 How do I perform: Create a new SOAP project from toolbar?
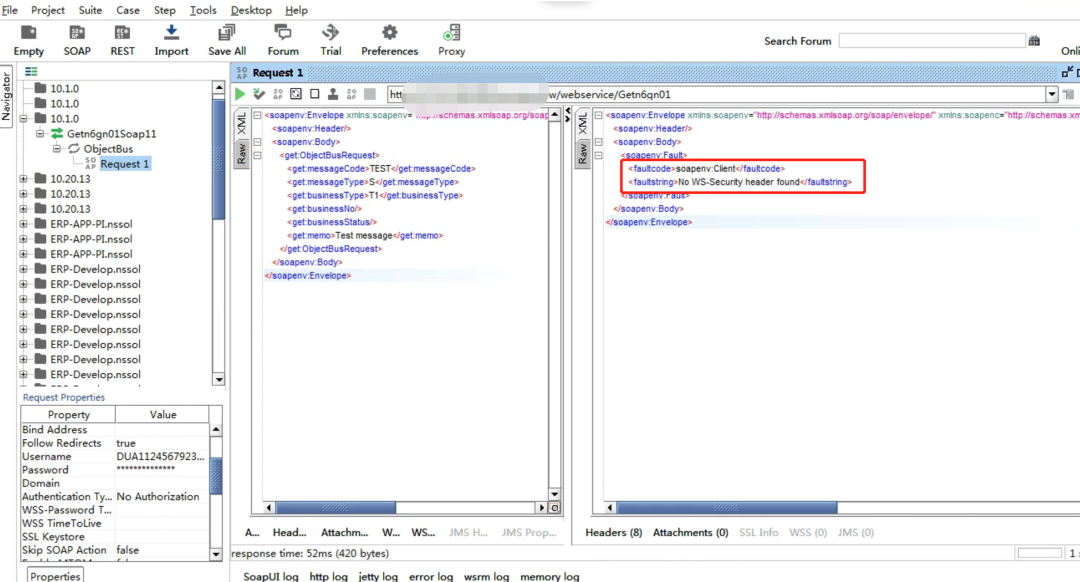[x=77, y=32]
